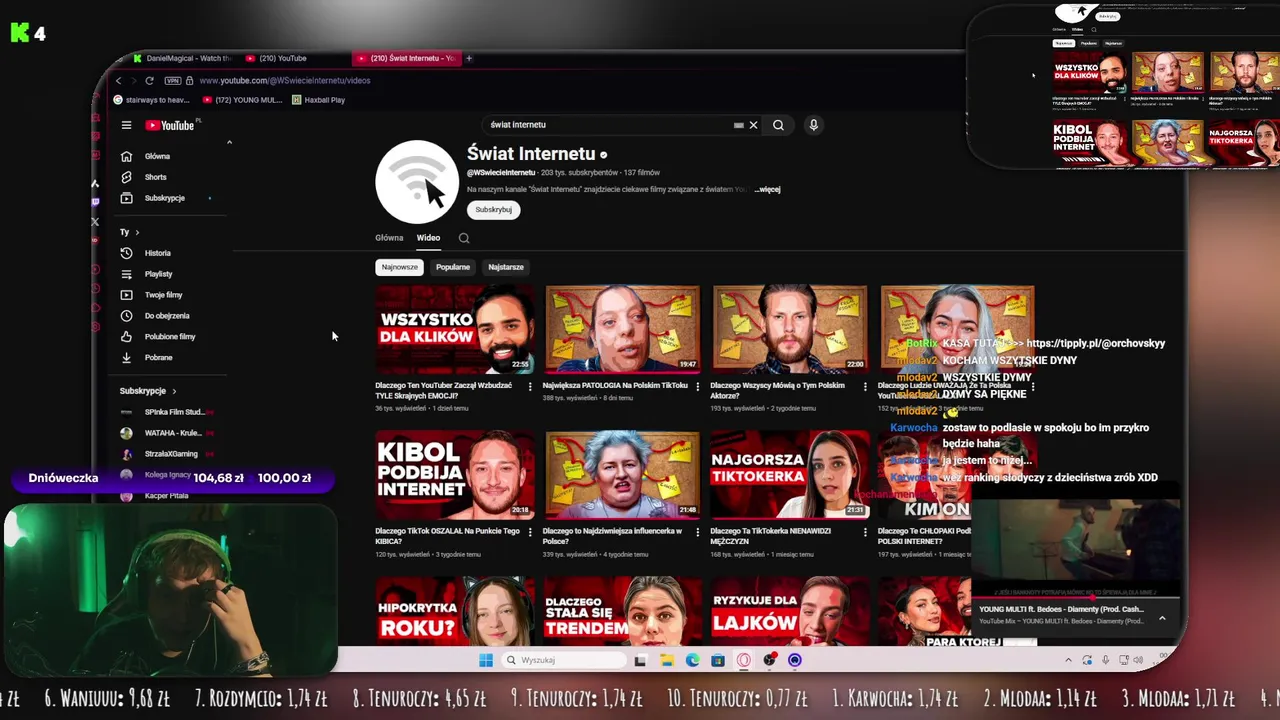
Task: Open Opera GX taskbar icon
Action: pos(743,660)
